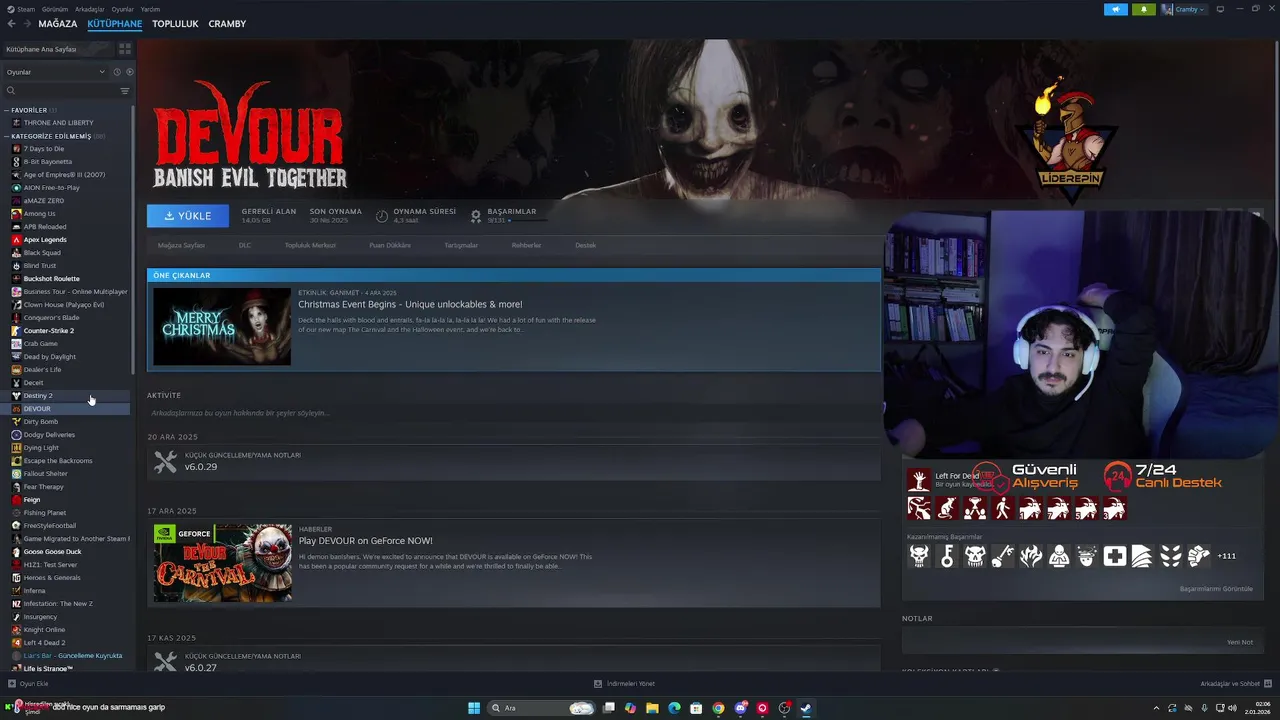Click the wrench icon beside v6.0.27

(x=165, y=662)
